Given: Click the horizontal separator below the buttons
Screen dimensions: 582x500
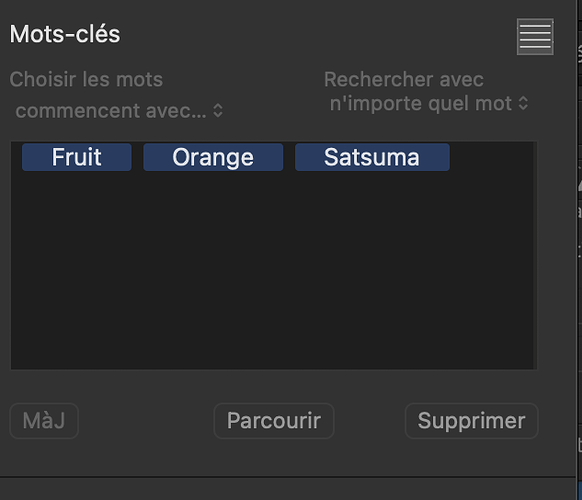Looking at the screenshot, I should tap(288, 477).
